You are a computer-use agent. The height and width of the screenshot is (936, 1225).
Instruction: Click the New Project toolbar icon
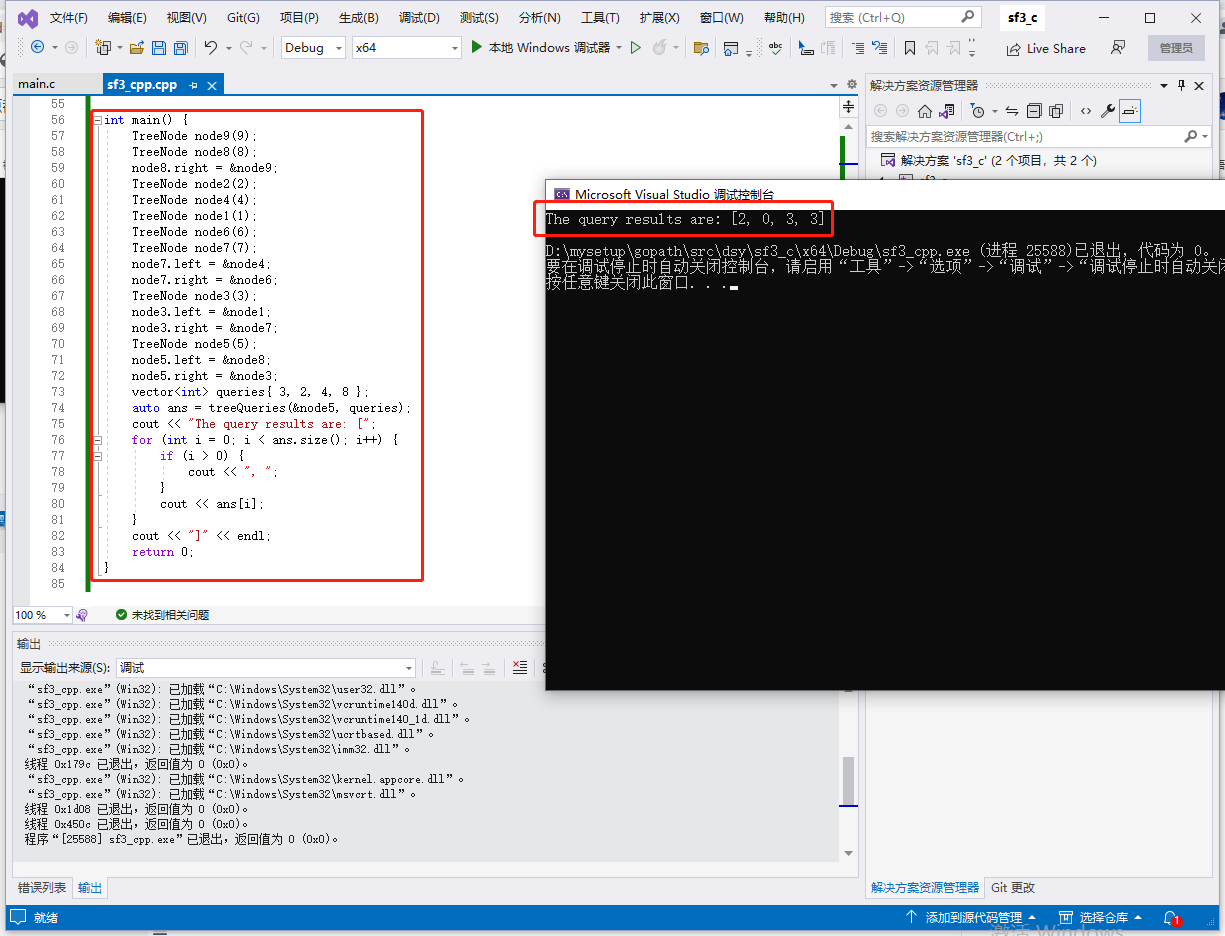(x=102, y=47)
